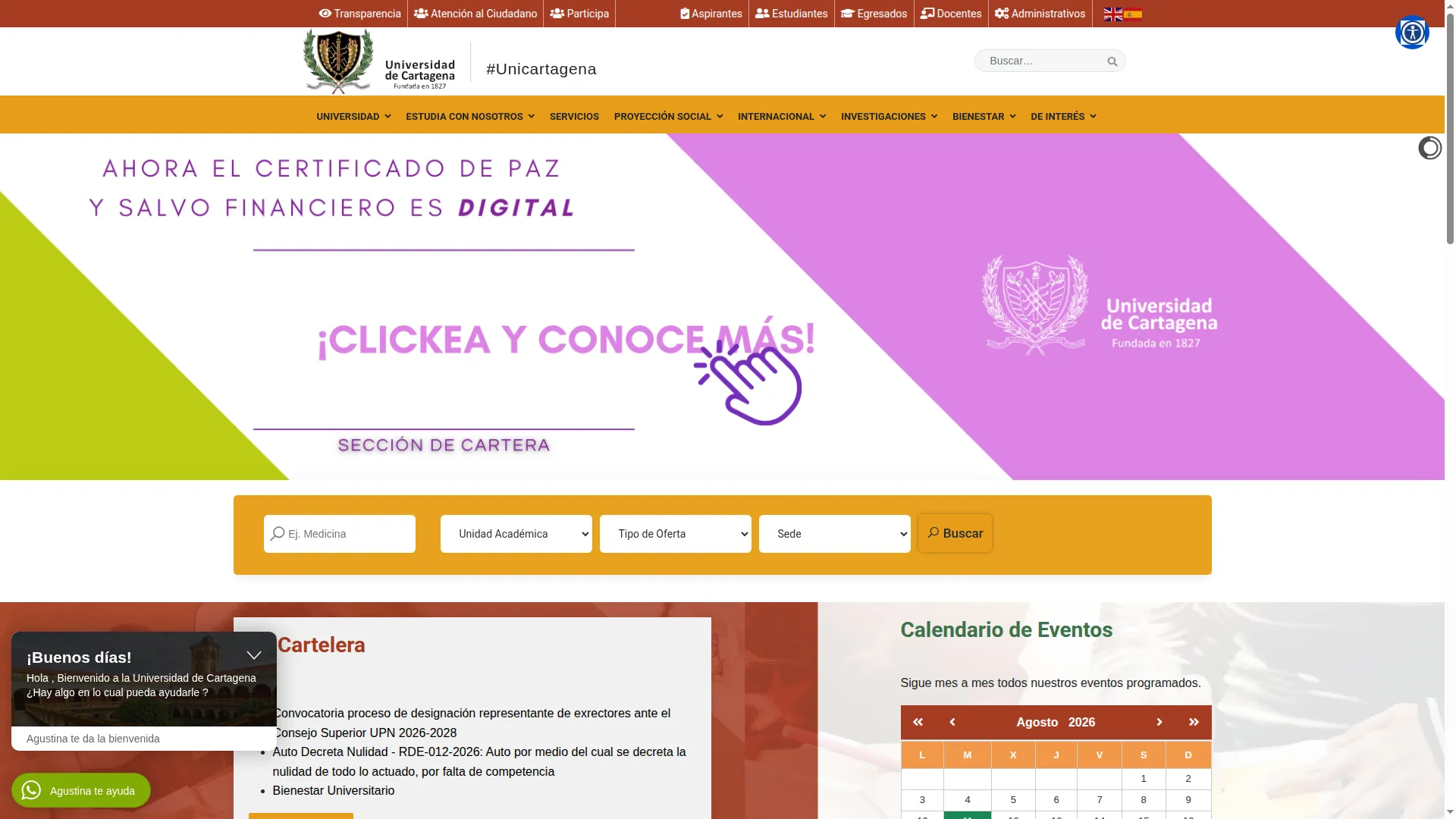The width and height of the screenshot is (1456, 819).
Task: Expand the BIENESTAR menu
Action: 984,117
